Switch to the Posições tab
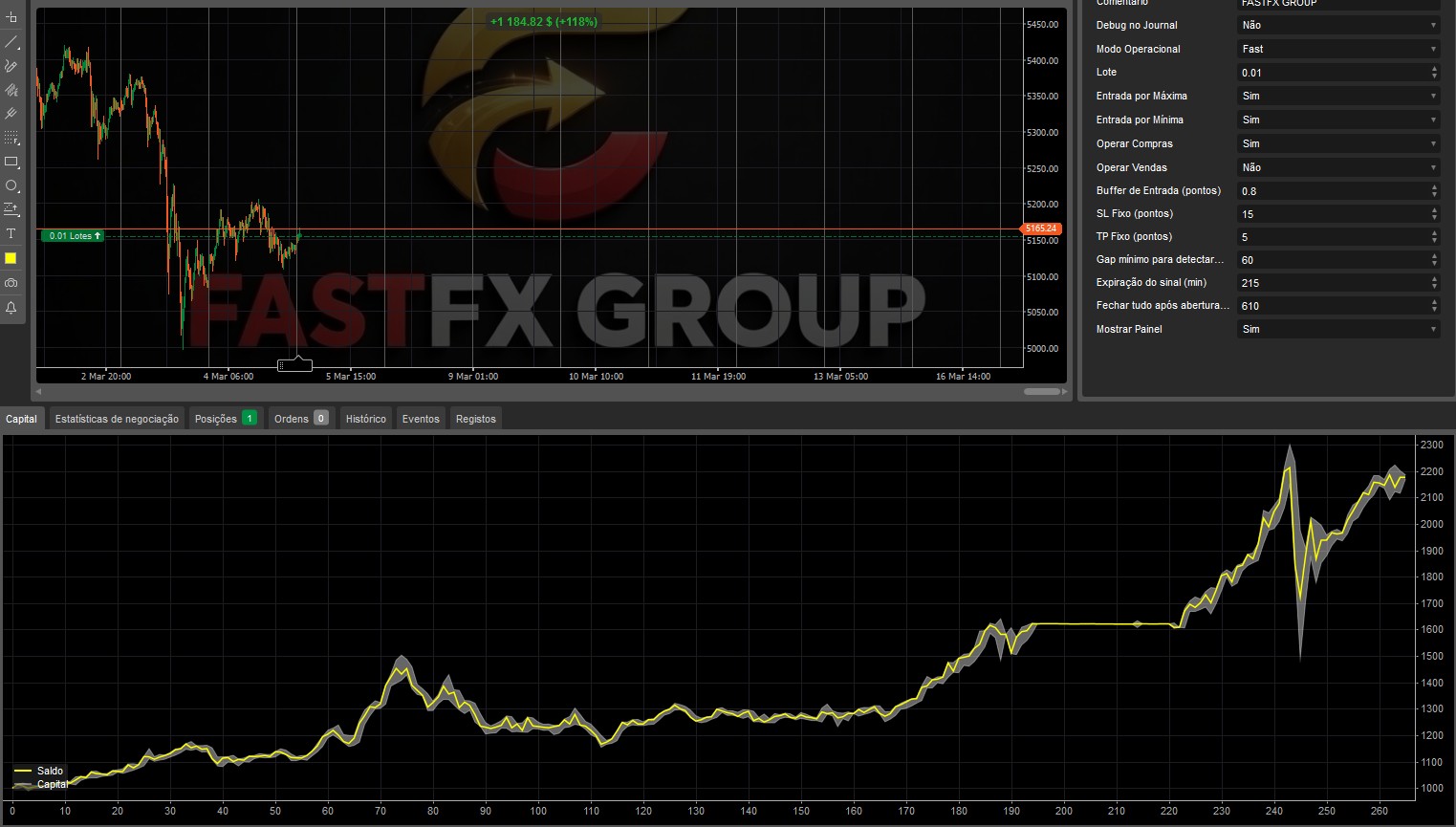1456x827 pixels. click(x=218, y=418)
